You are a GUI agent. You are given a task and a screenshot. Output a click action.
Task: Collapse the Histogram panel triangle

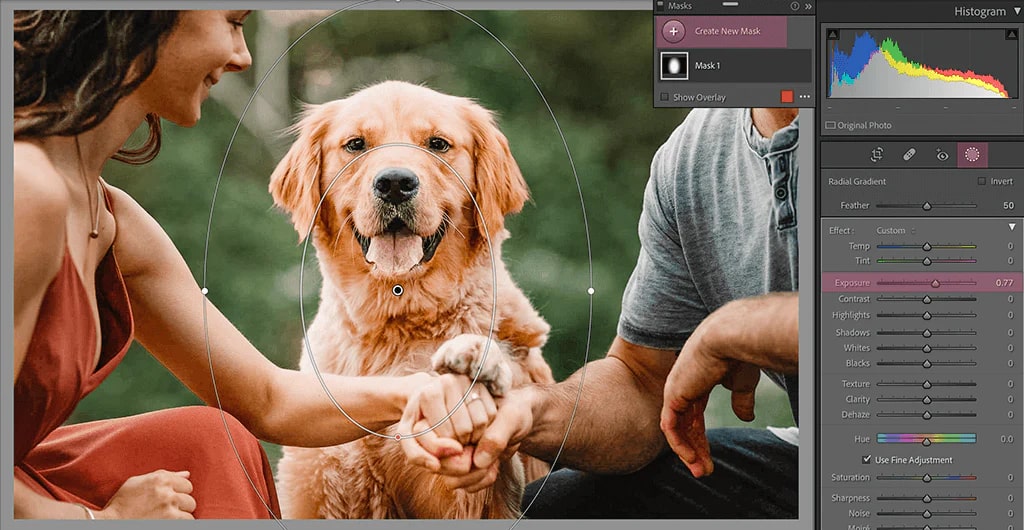tap(1016, 12)
